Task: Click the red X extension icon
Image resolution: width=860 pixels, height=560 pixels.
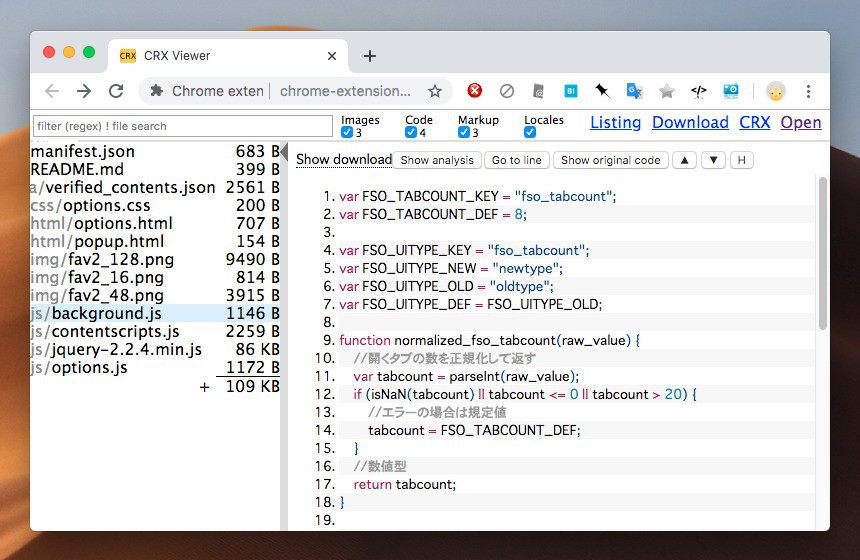Action: (475, 91)
